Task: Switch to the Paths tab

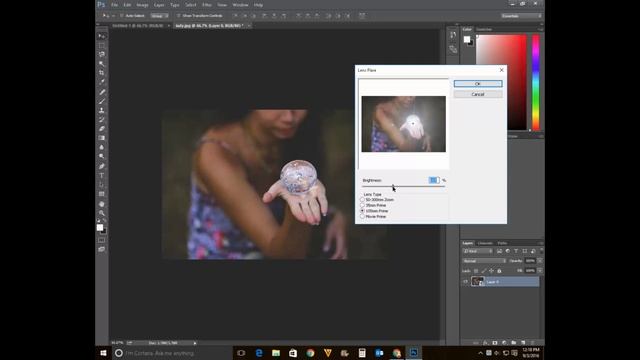Action: (502, 243)
